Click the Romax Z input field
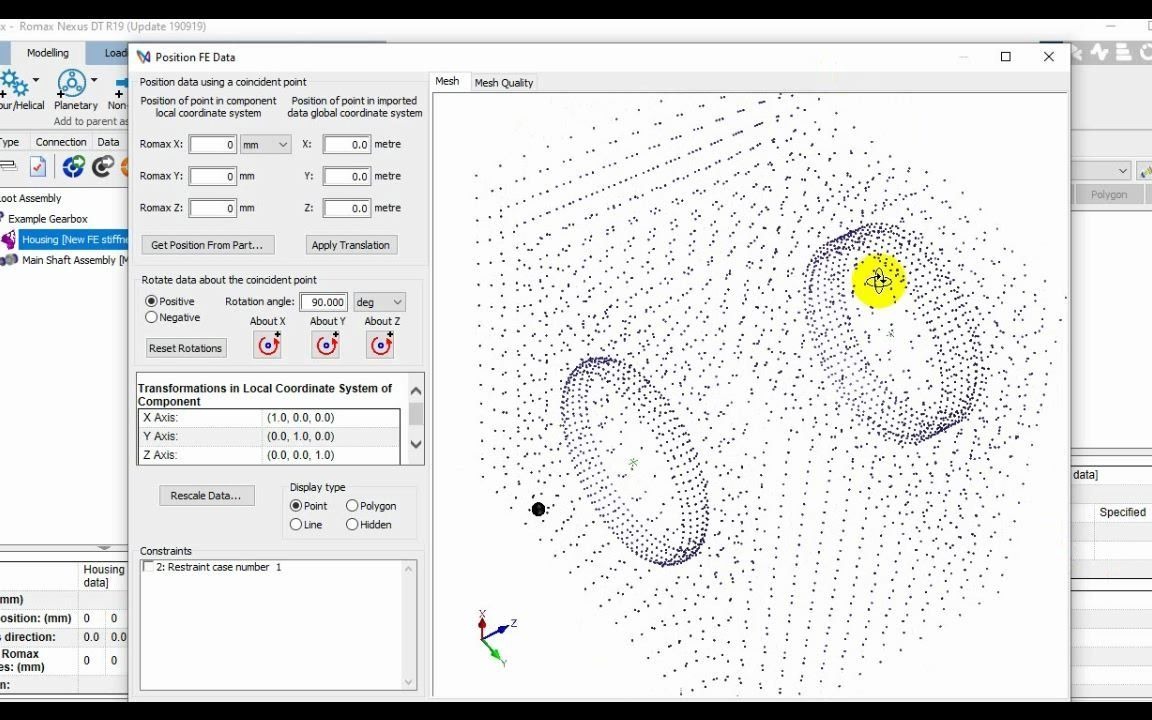The width and height of the screenshot is (1152, 720). 213,209
